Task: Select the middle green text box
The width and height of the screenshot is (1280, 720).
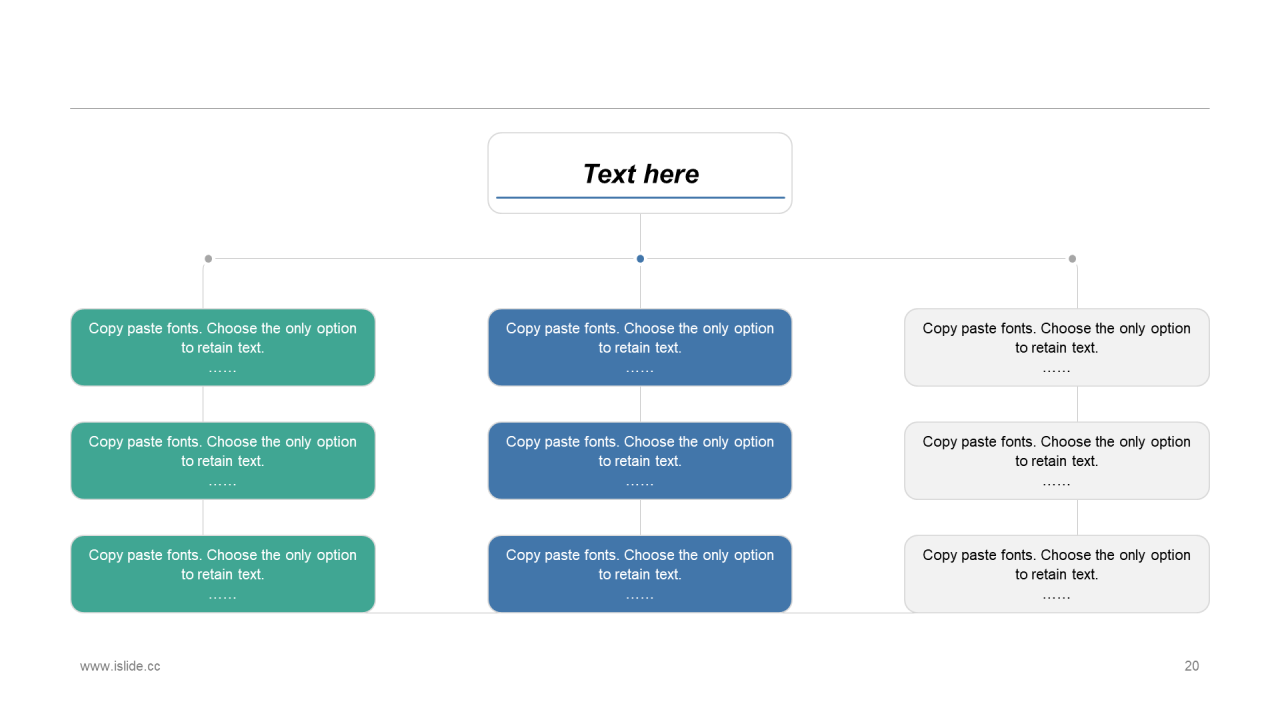Action: tap(223, 460)
